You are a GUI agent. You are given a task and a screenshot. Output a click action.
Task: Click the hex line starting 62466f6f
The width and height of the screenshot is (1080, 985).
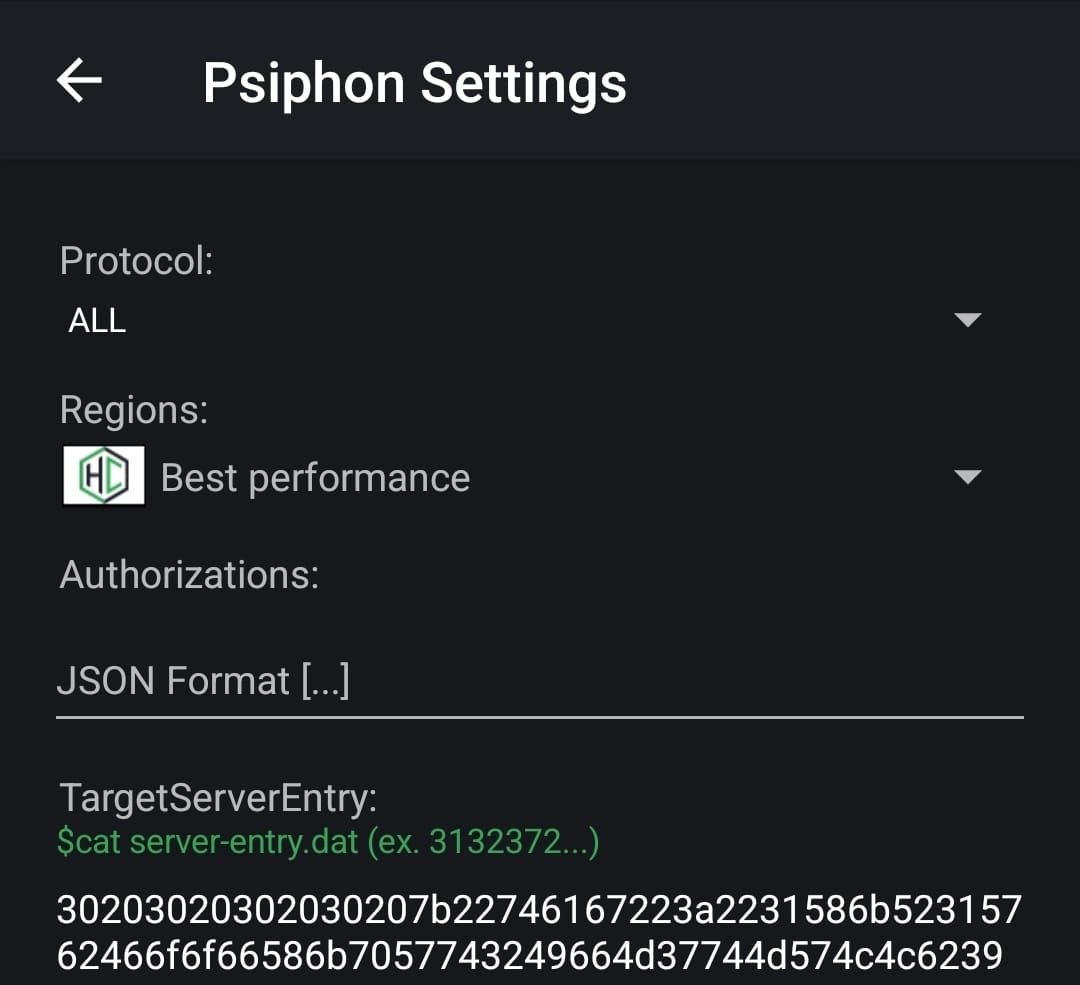tap(530, 957)
